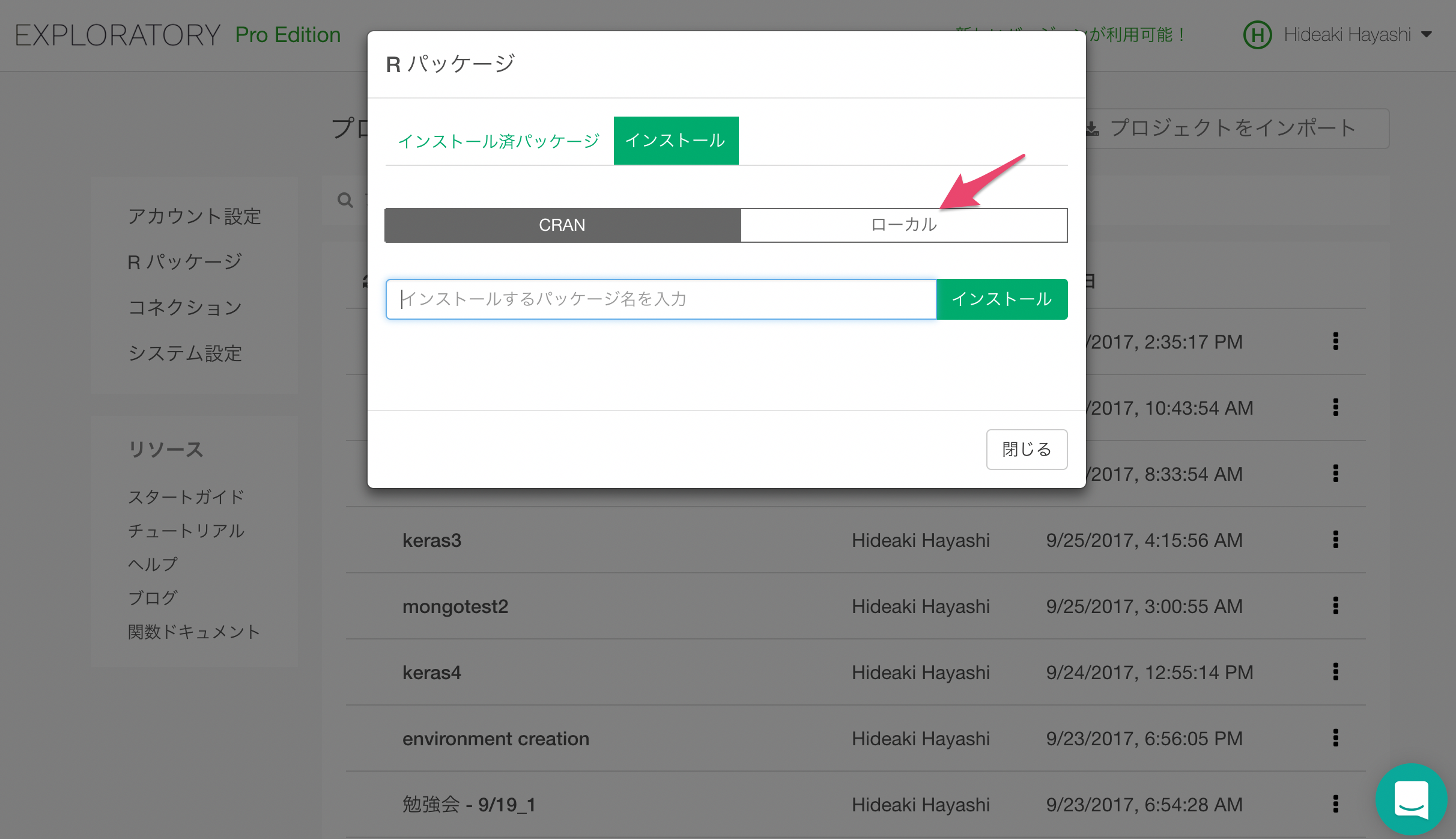Open アカウント設定 in the sidebar
1456x839 pixels.
point(194,216)
